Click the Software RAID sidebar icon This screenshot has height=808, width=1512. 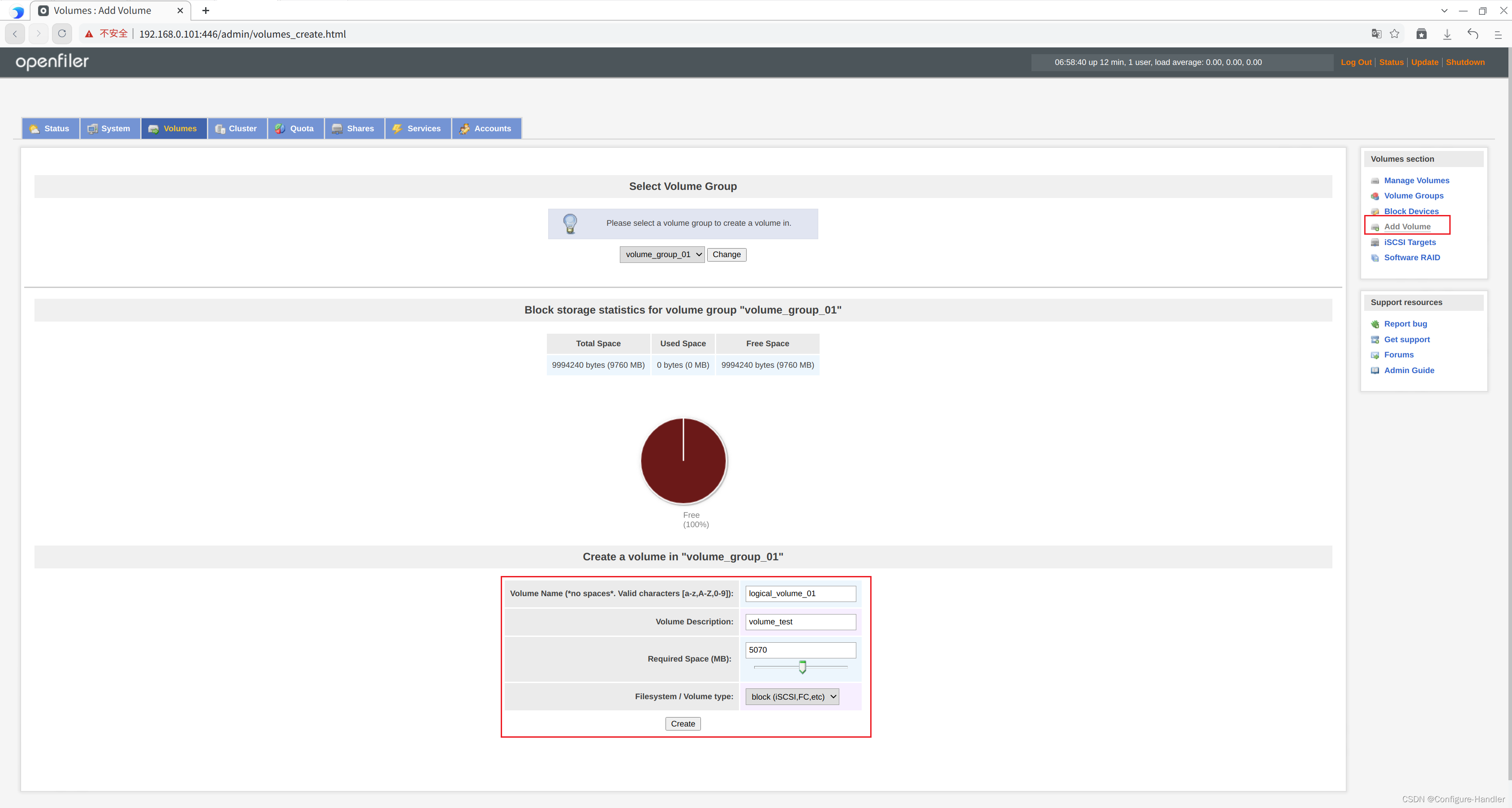tap(1375, 258)
